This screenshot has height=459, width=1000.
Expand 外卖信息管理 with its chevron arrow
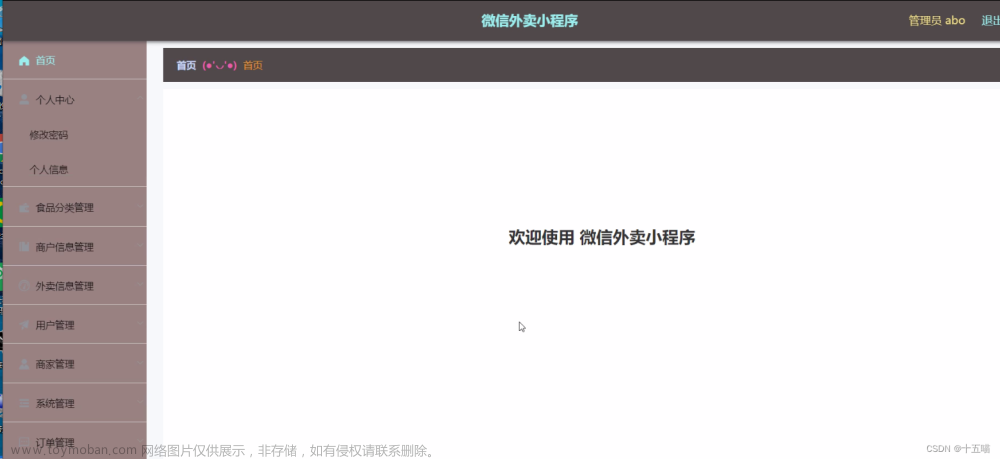click(140, 285)
